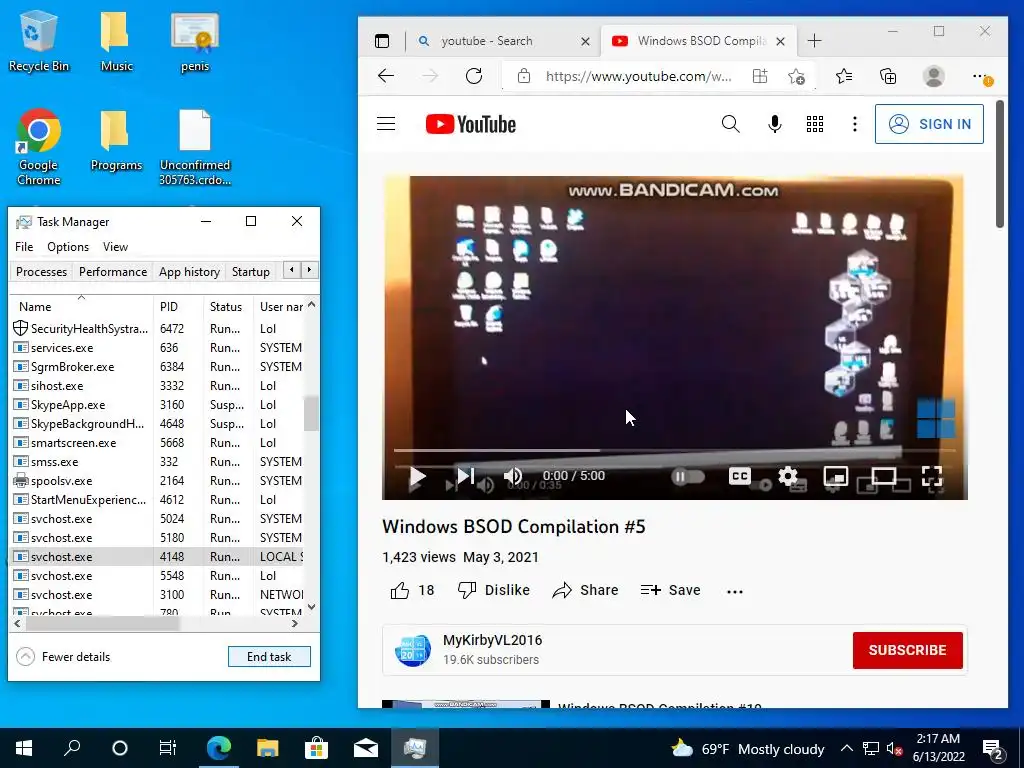Image resolution: width=1024 pixels, height=768 pixels.
Task: Select smartscreen.exe process row
Action: tap(157, 443)
